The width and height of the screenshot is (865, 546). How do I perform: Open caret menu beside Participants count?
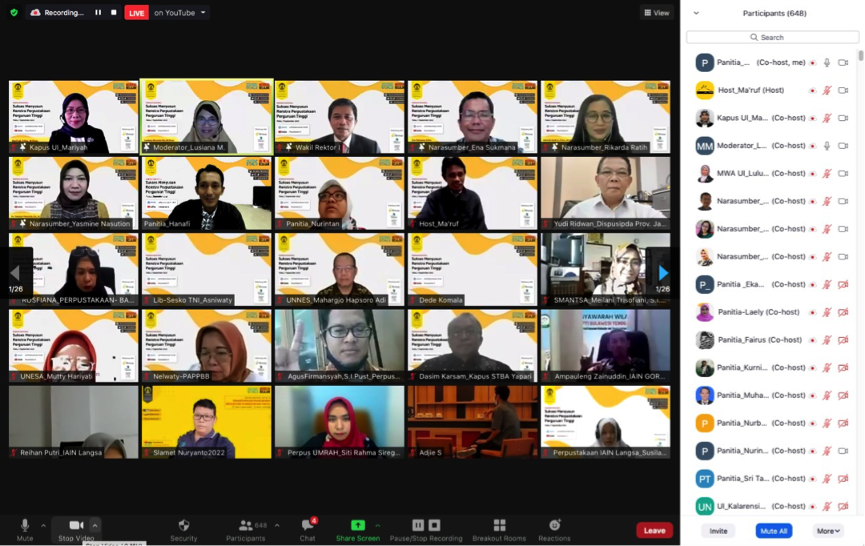tap(277, 525)
